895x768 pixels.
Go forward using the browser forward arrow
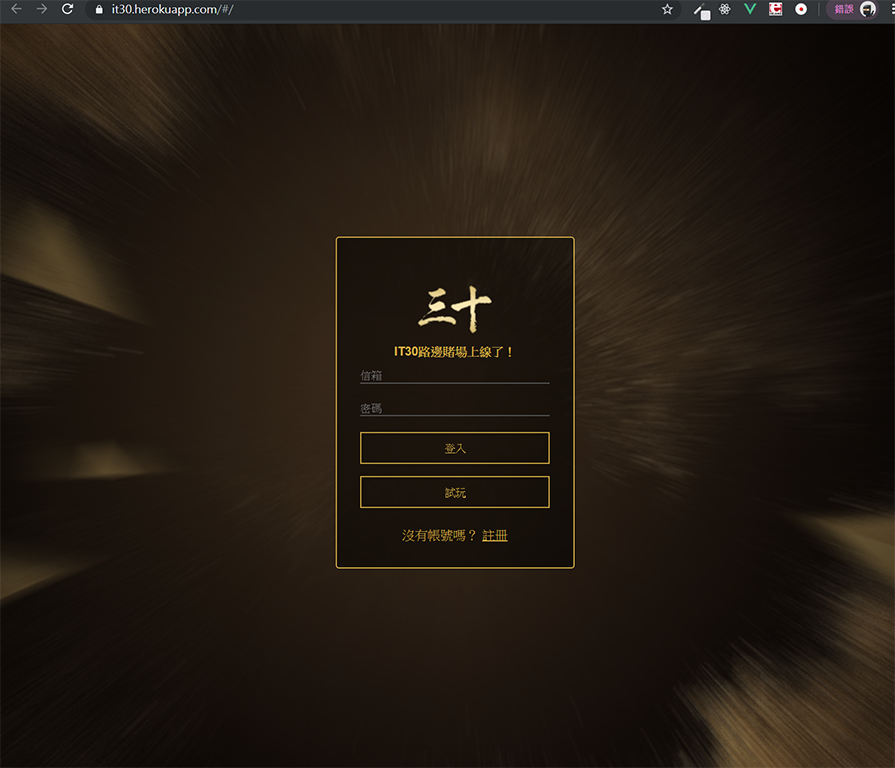(42, 9)
